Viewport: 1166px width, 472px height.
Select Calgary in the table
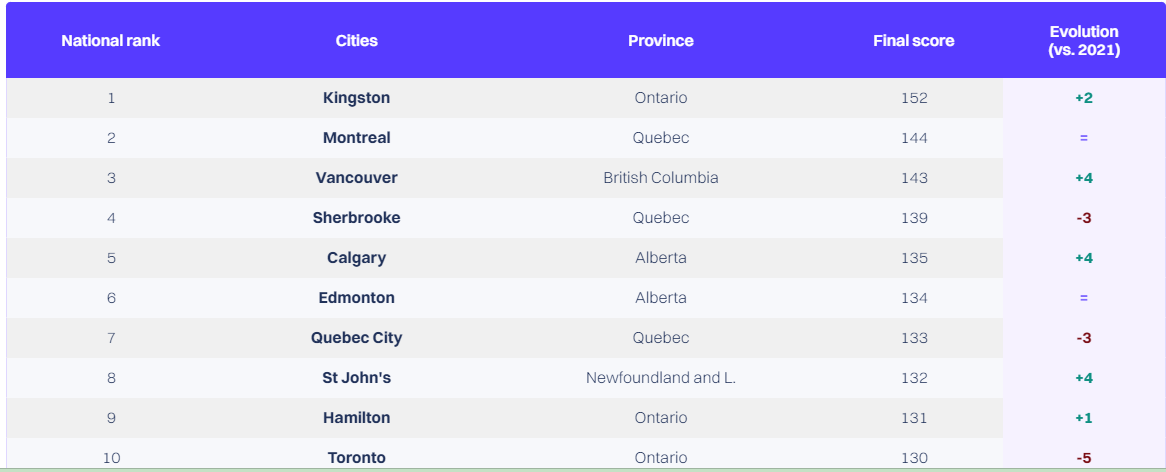pos(357,258)
